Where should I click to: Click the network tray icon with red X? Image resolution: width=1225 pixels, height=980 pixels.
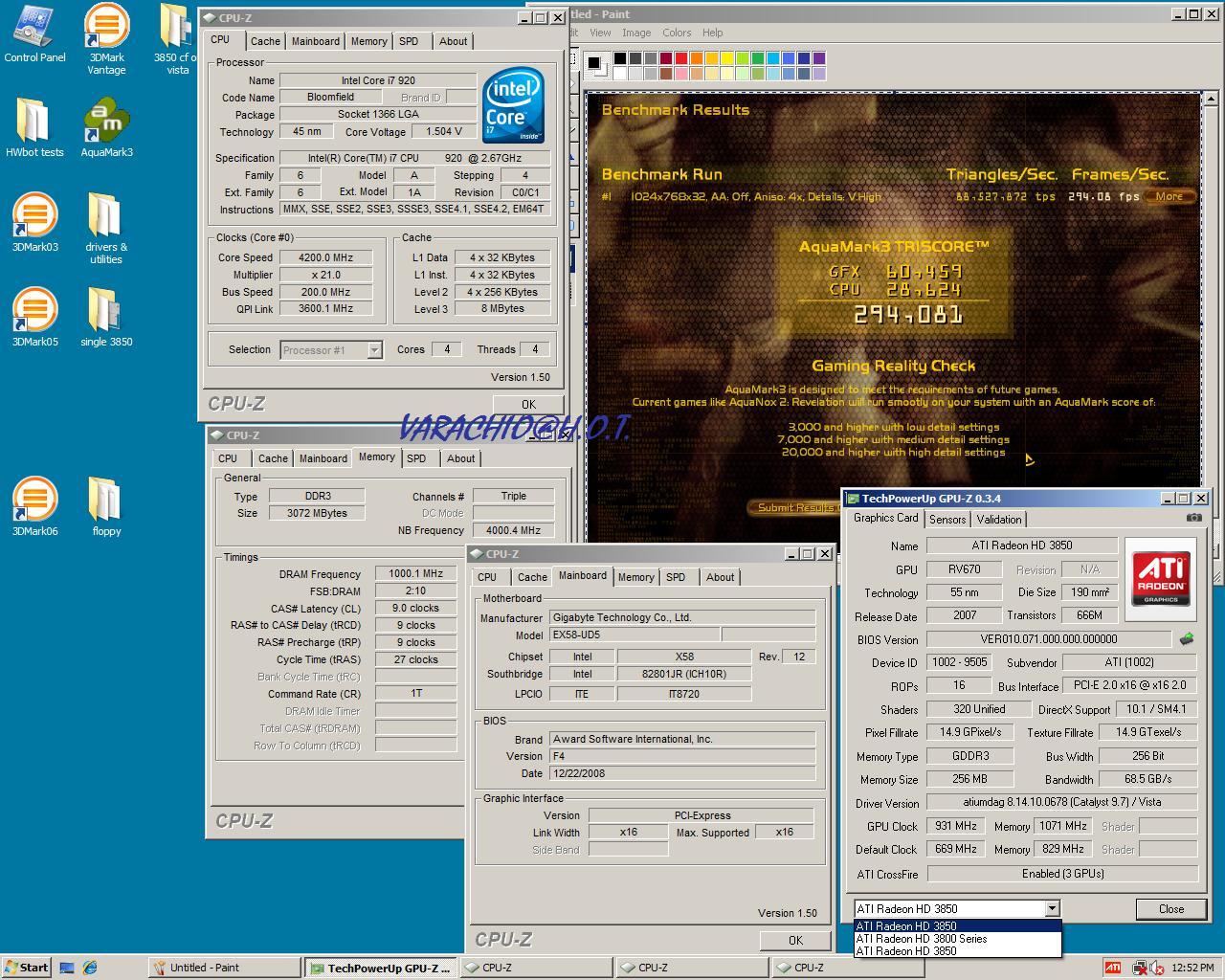[x=1140, y=968]
